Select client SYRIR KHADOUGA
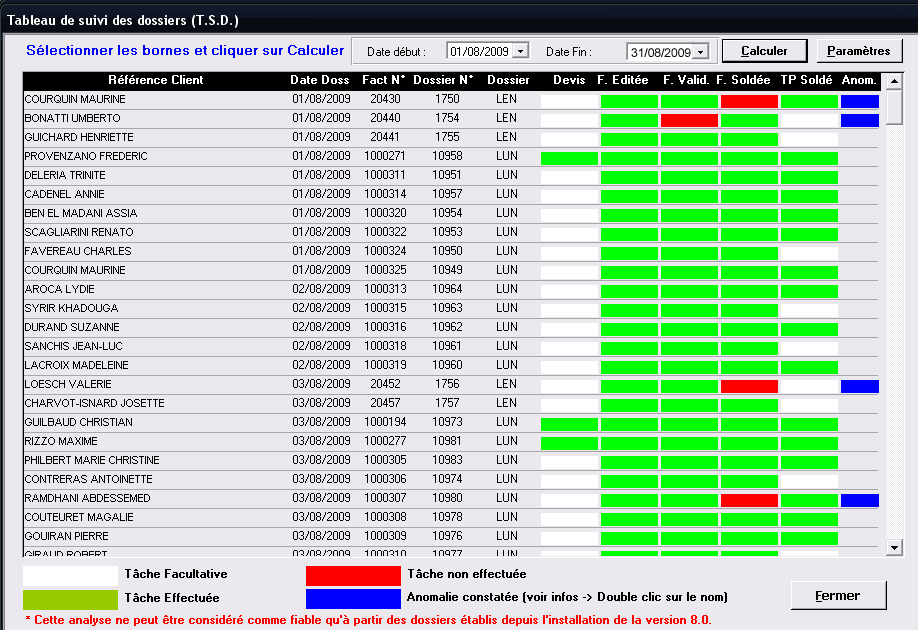The height and width of the screenshot is (630, 918). [x=71, y=308]
